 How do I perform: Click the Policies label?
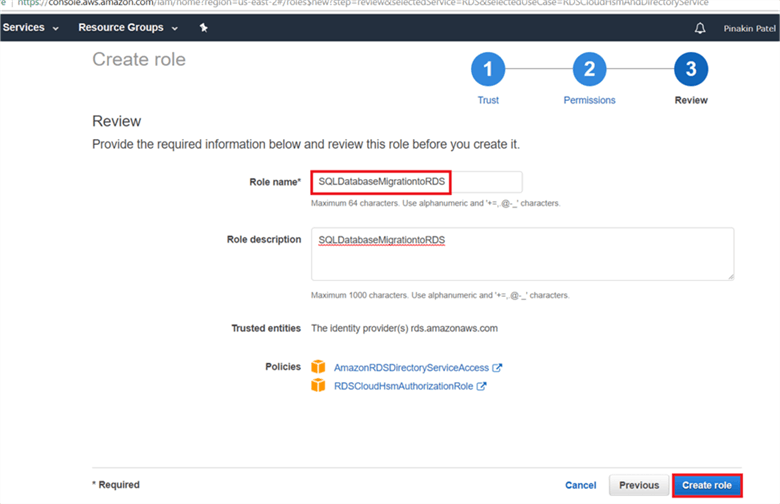[283, 367]
